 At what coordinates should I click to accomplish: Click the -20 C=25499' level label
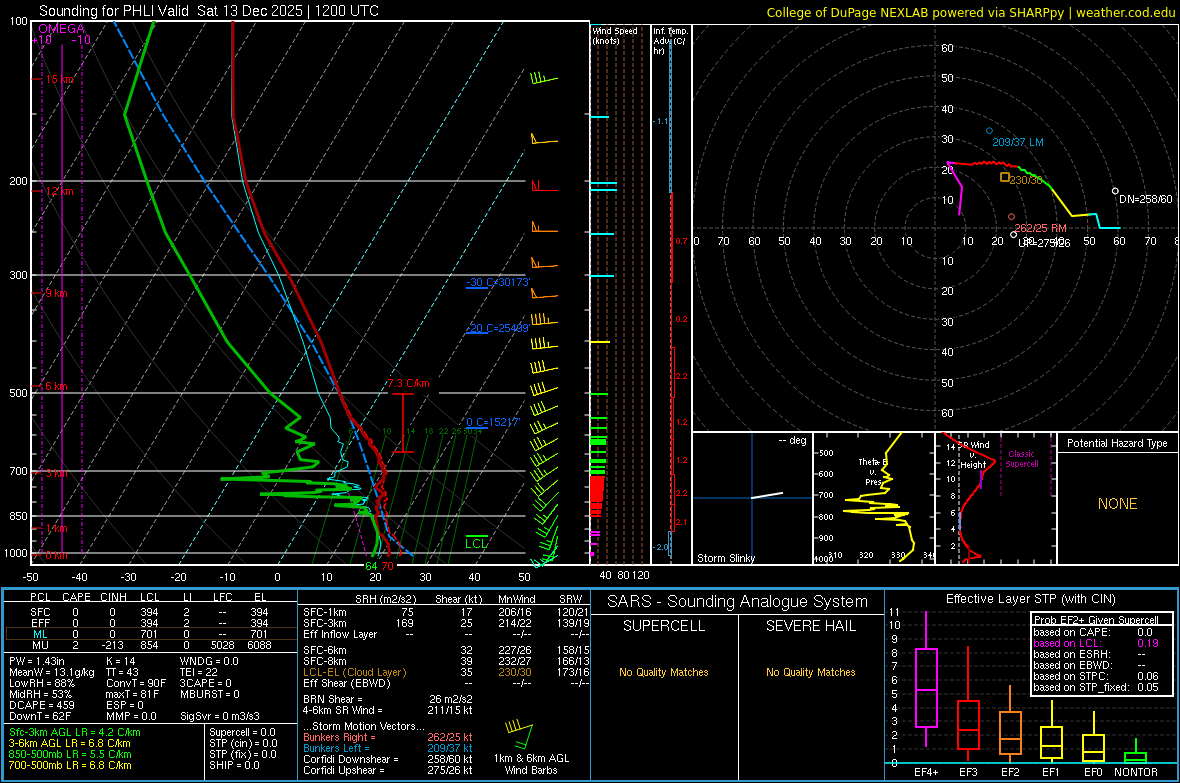497,328
